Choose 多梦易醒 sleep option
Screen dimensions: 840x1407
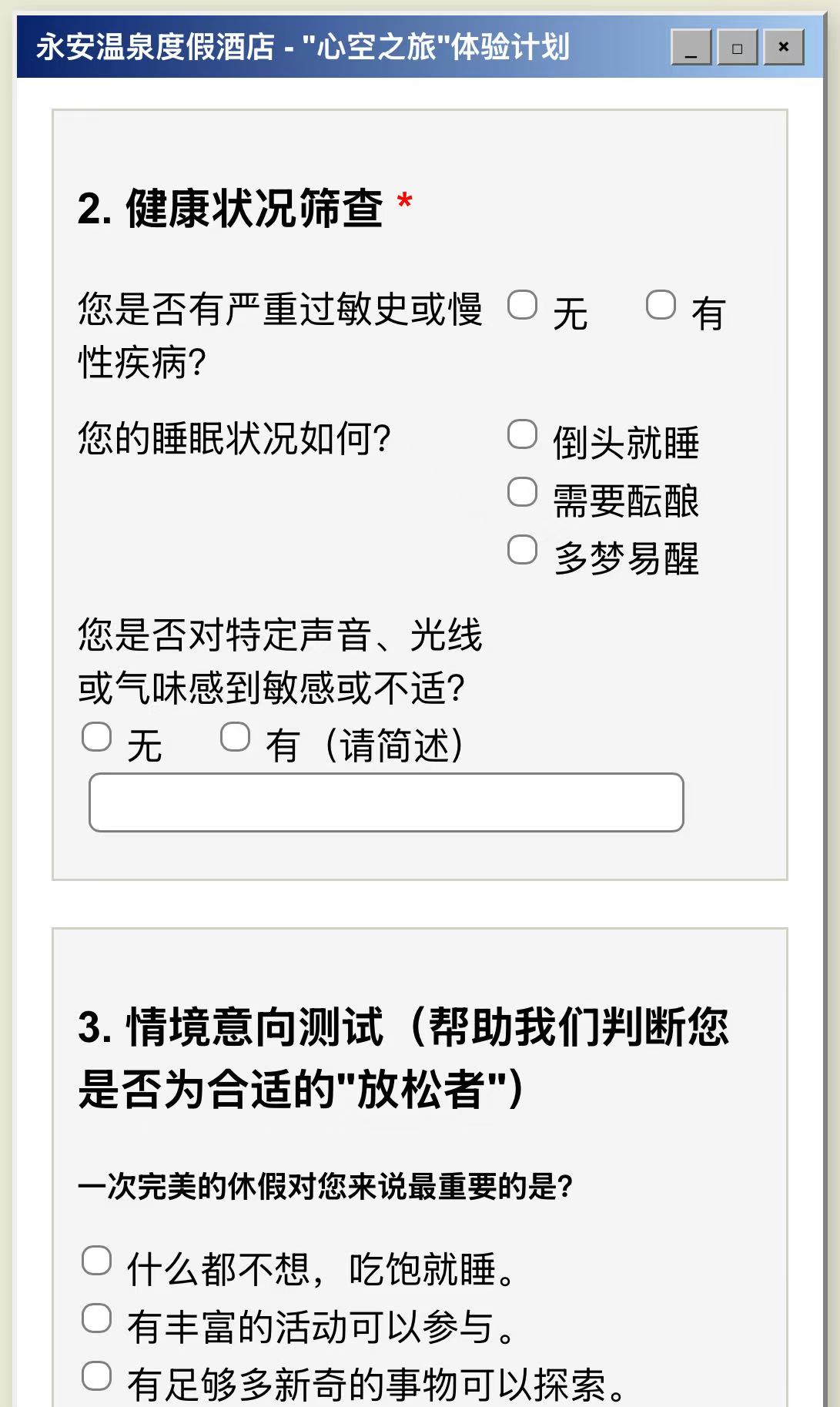[x=522, y=550]
